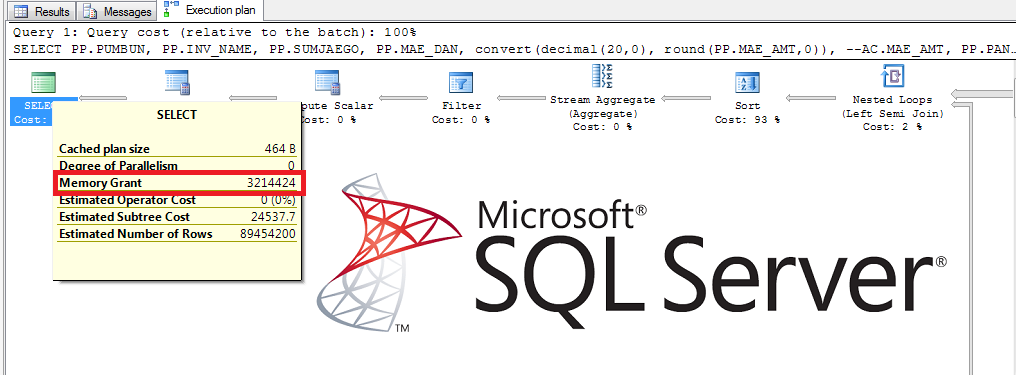Click the Nested Loops operator icon
Image resolution: width=1020 pixels, height=375 pixels.
coord(892,76)
